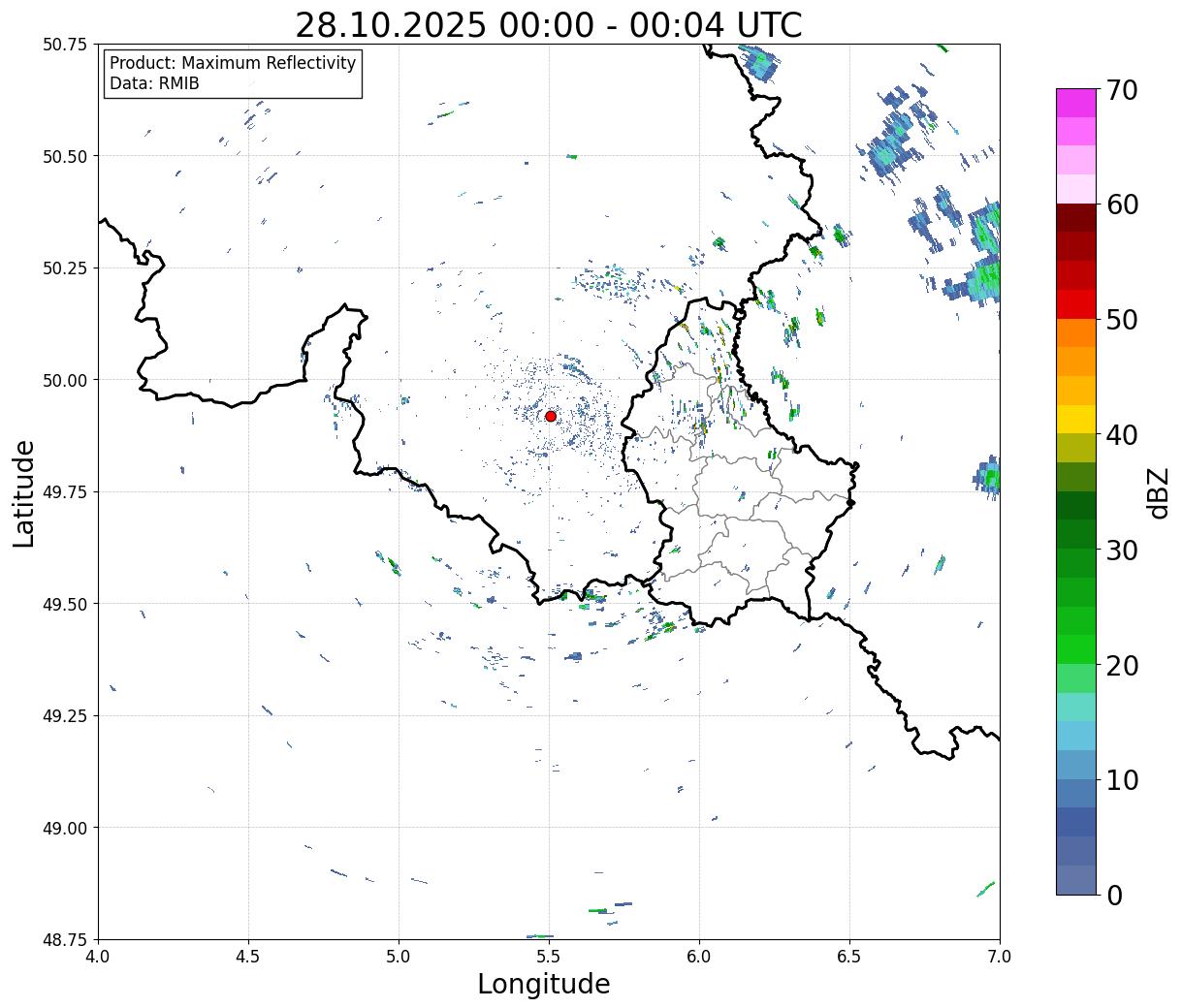The image size is (1182, 1008).
Task: Click the latitude tick 50.25
Action: pos(65,268)
